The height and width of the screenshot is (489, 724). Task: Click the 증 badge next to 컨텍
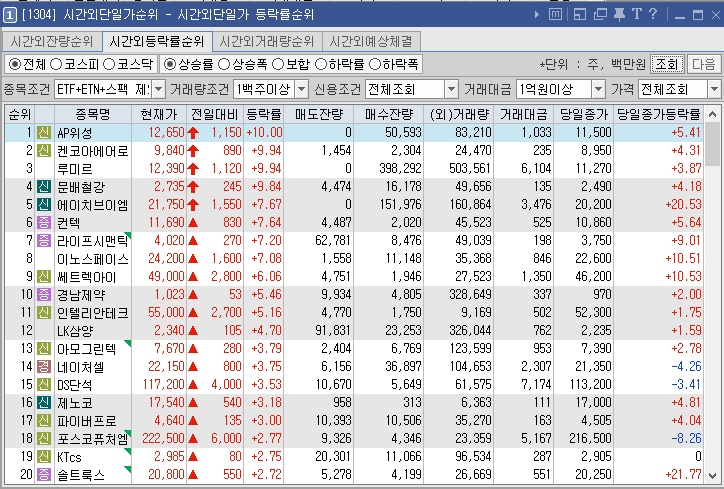44,223
